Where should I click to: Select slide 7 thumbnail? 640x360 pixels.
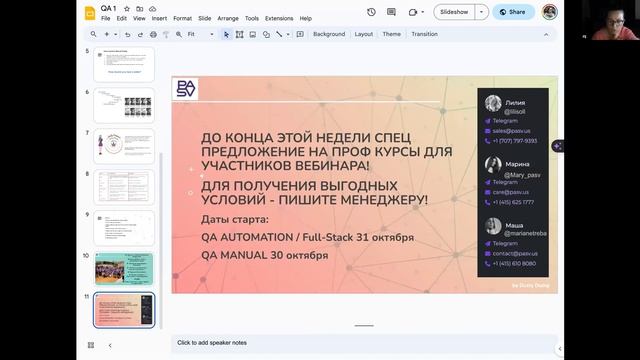pyautogui.click(x=124, y=146)
